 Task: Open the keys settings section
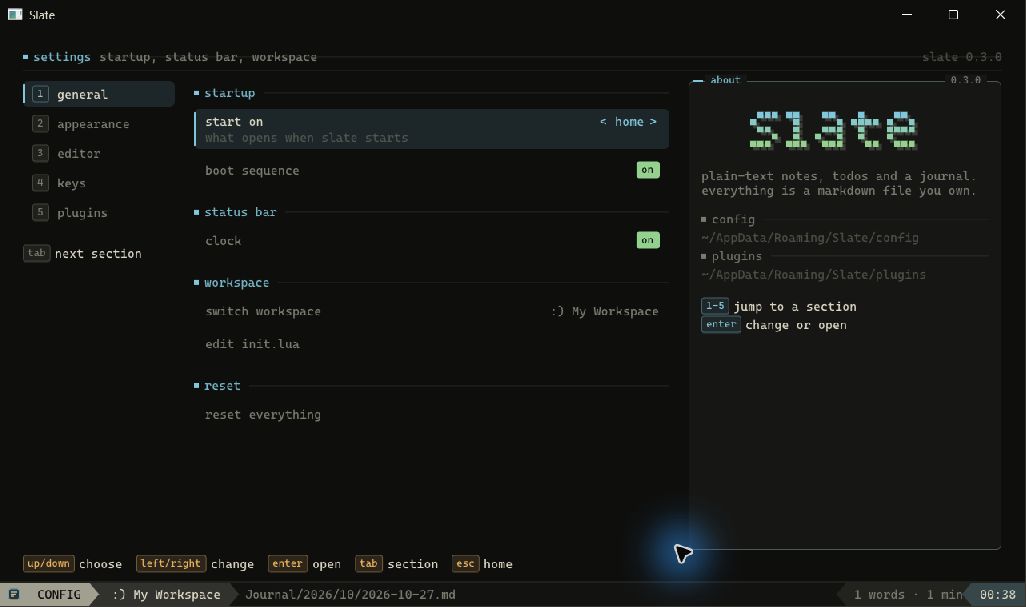tap(99, 182)
